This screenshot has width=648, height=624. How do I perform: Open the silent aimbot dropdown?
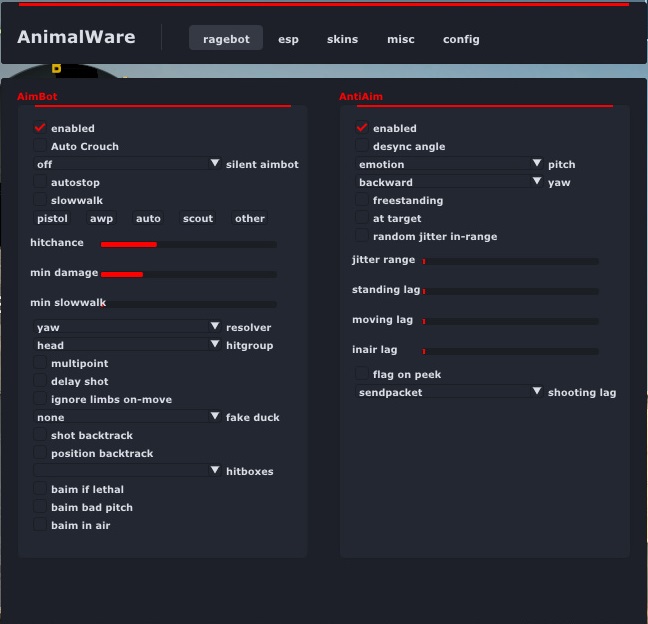tap(127, 164)
